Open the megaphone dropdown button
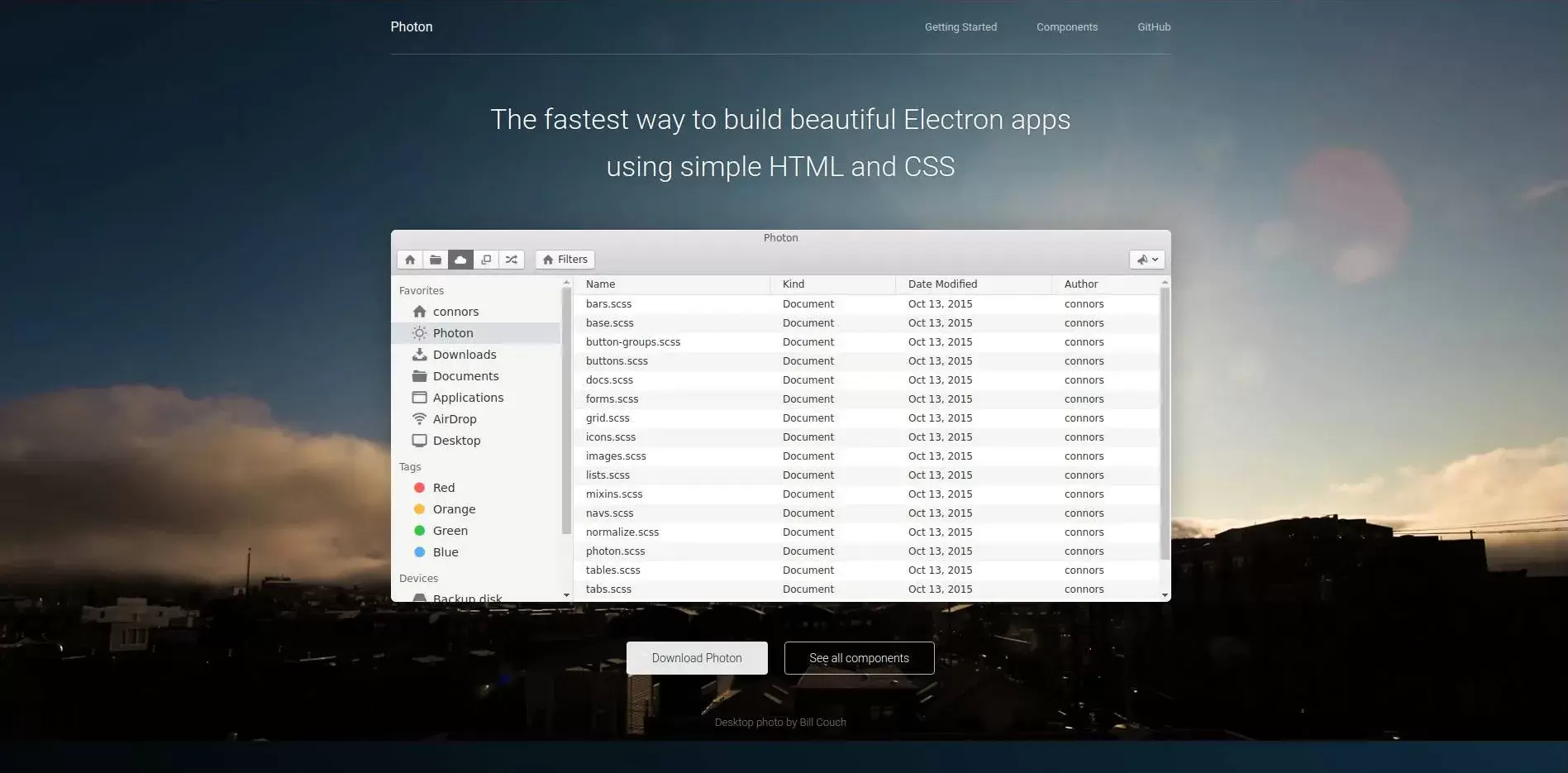Image resolution: width=1568 pixels, height=773 pixels. click(x=1146, y=260)
